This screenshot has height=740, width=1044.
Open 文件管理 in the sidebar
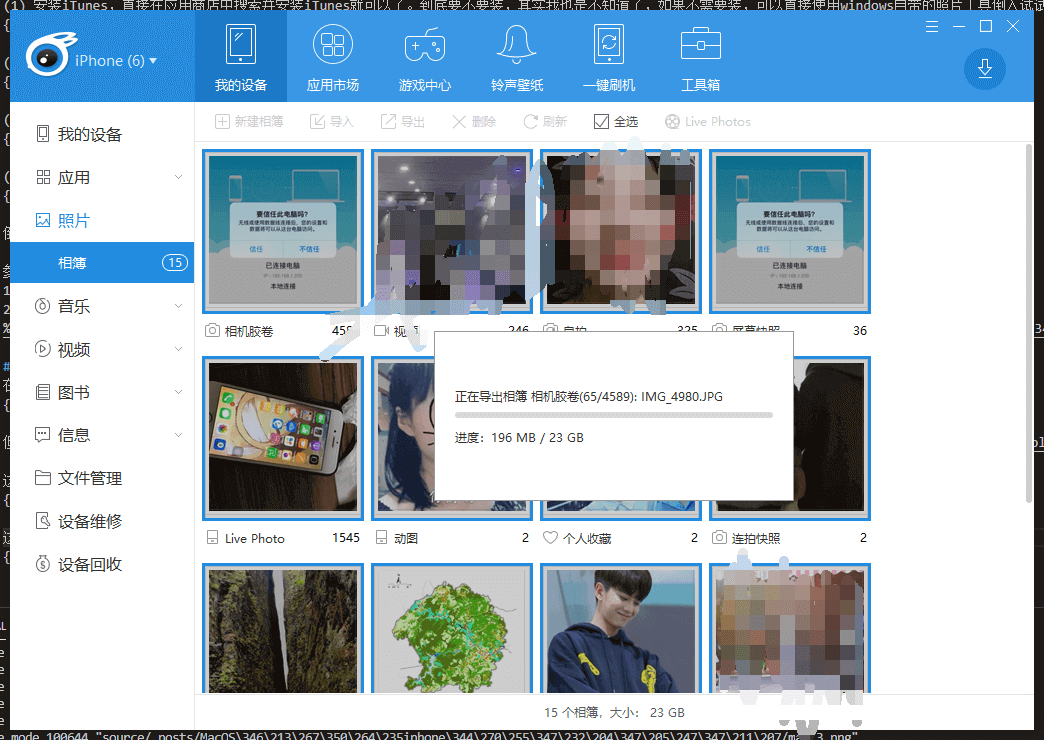pyautogui.click(x=90, y=478)
